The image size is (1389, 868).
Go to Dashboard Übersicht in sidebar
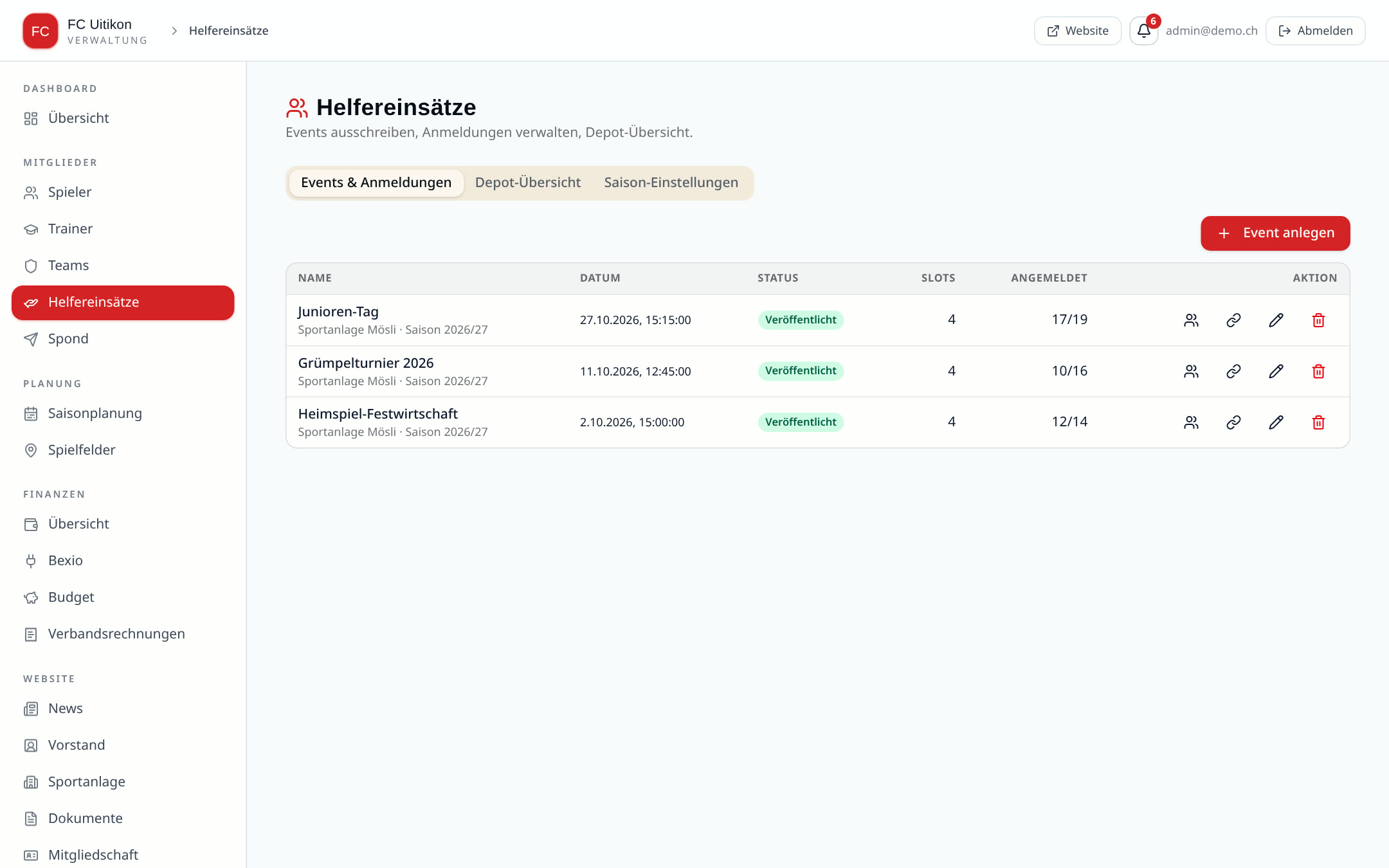pos(123,118)
